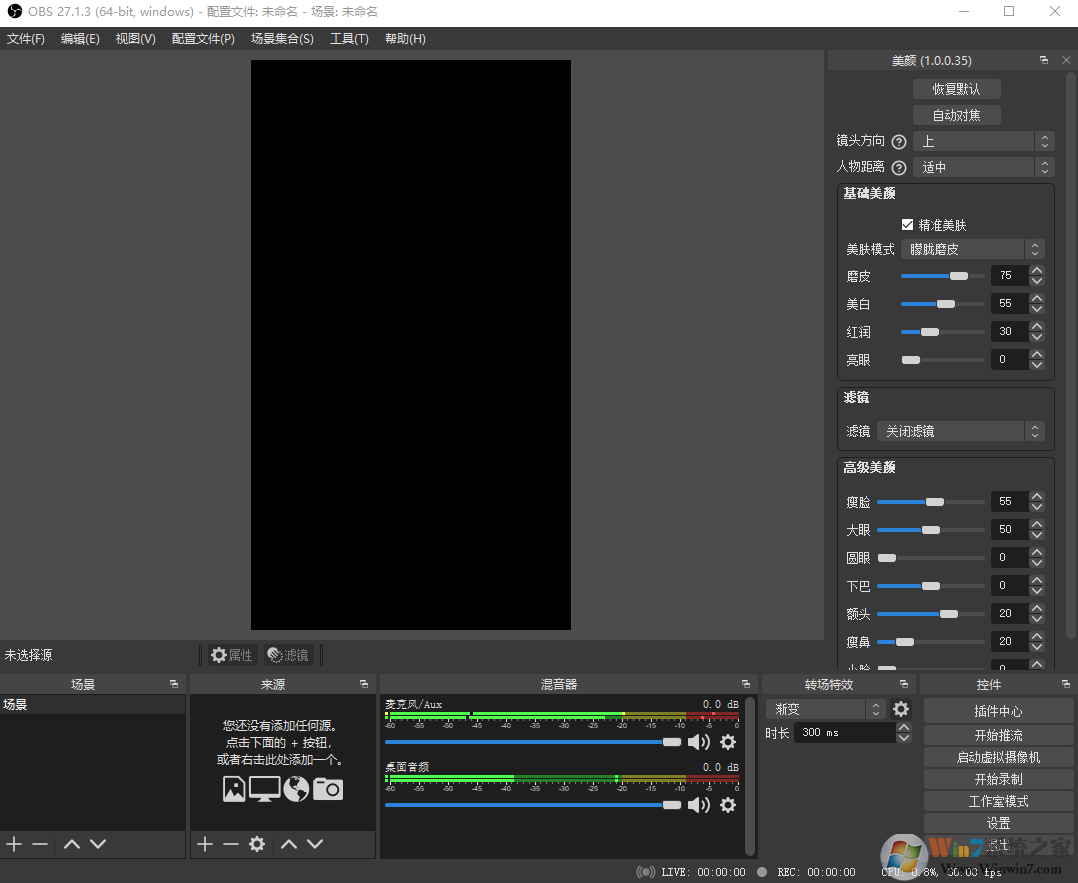This screenshot has width=1078, height=883.
Task: Click the 时长 duration input field
Action: pyautogui.click(x=844, y=733)
